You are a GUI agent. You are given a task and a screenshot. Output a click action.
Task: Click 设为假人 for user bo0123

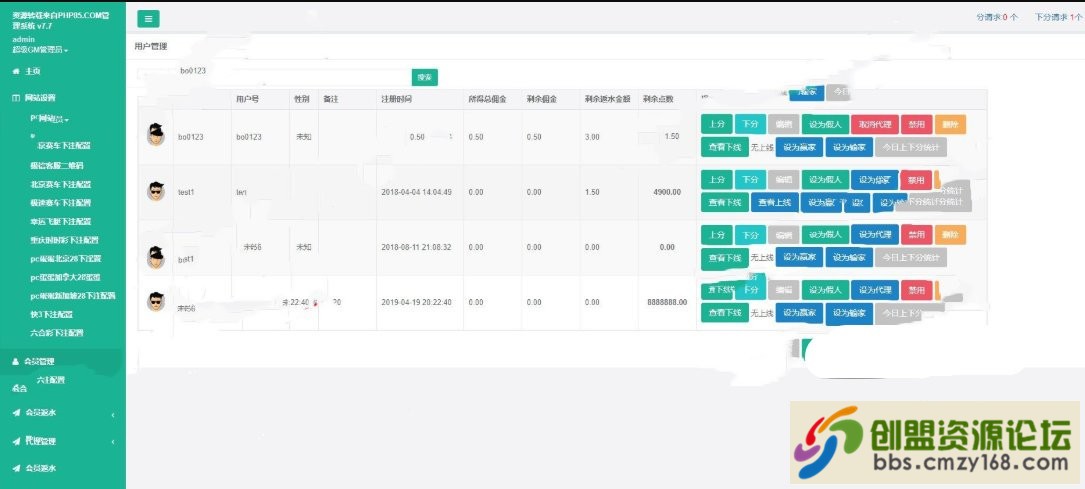click(x=825, y=124)
